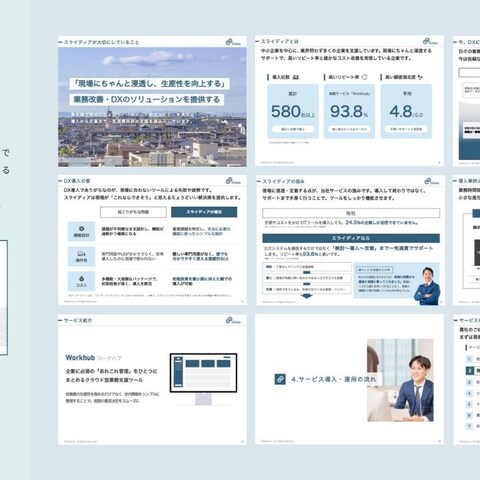Viewport: 480px width, 480px height.
Task: Click the icon next to 導入社数 label
Action: pos(295,77)
